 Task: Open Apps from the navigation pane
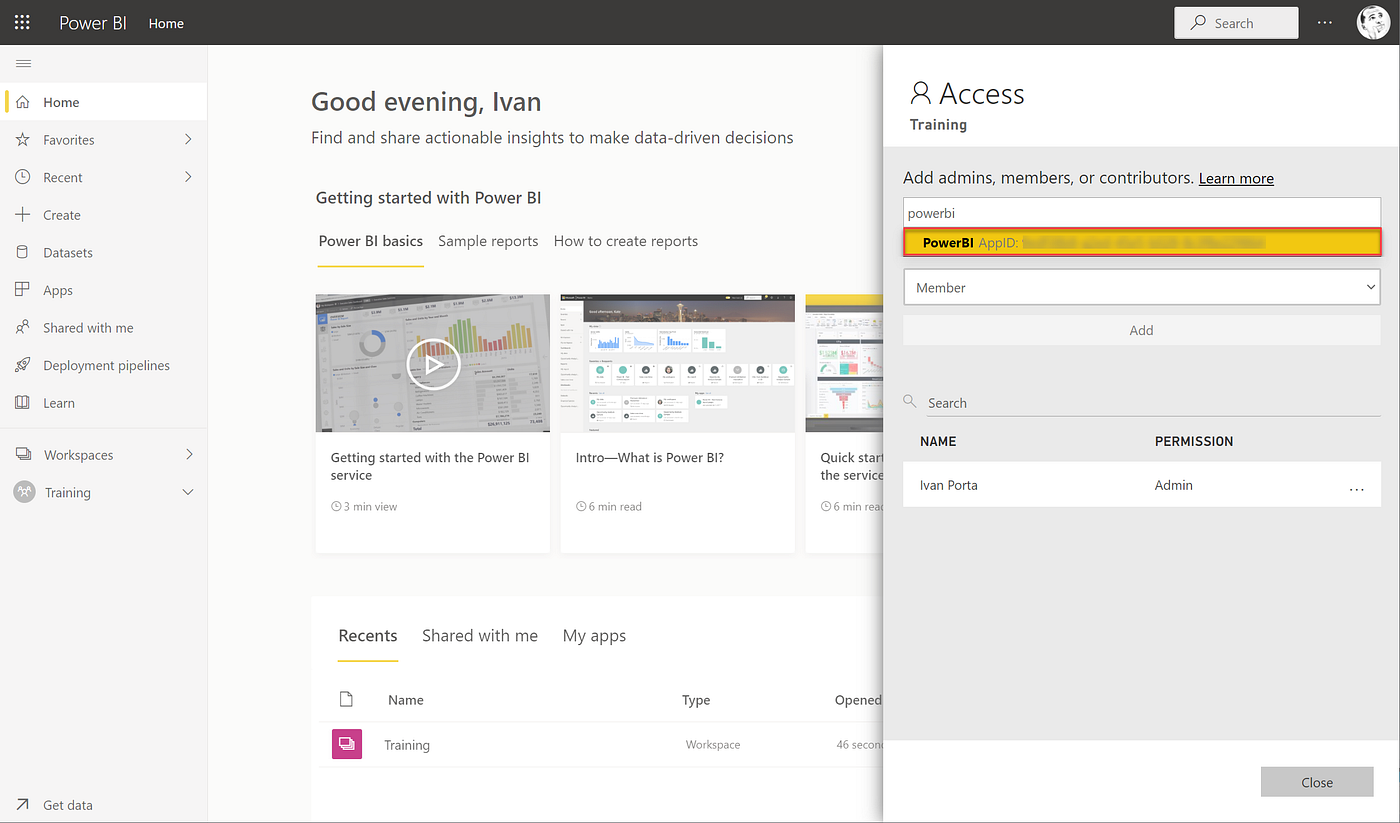(x=57, y=289)
